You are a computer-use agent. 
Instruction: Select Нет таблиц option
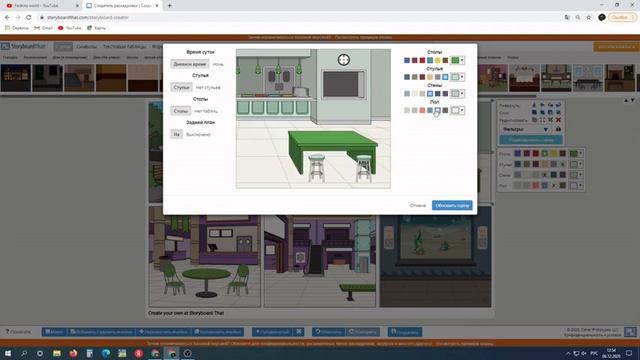[206, 111]
